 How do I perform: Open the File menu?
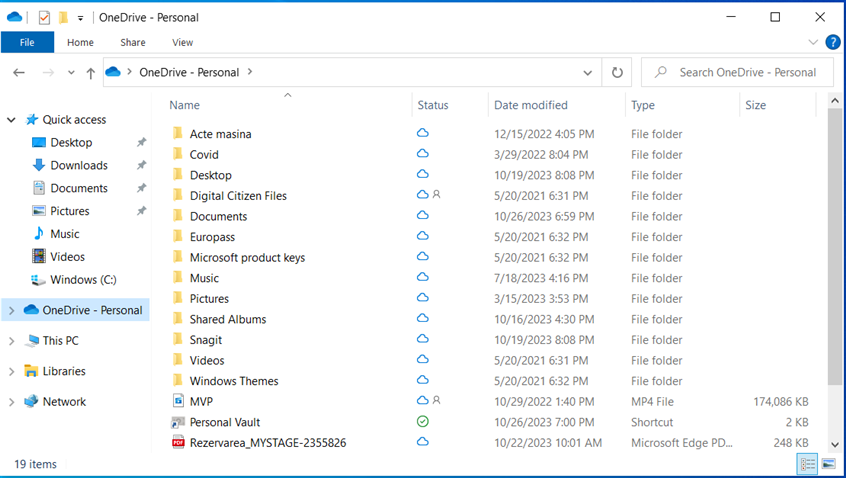click(x=27, y=42)
